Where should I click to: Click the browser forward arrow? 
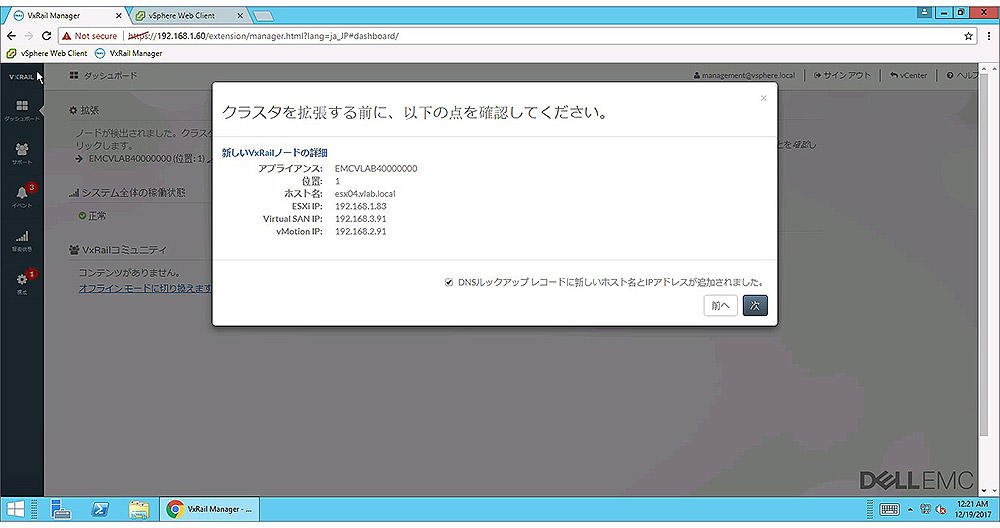tap(28, 36)
